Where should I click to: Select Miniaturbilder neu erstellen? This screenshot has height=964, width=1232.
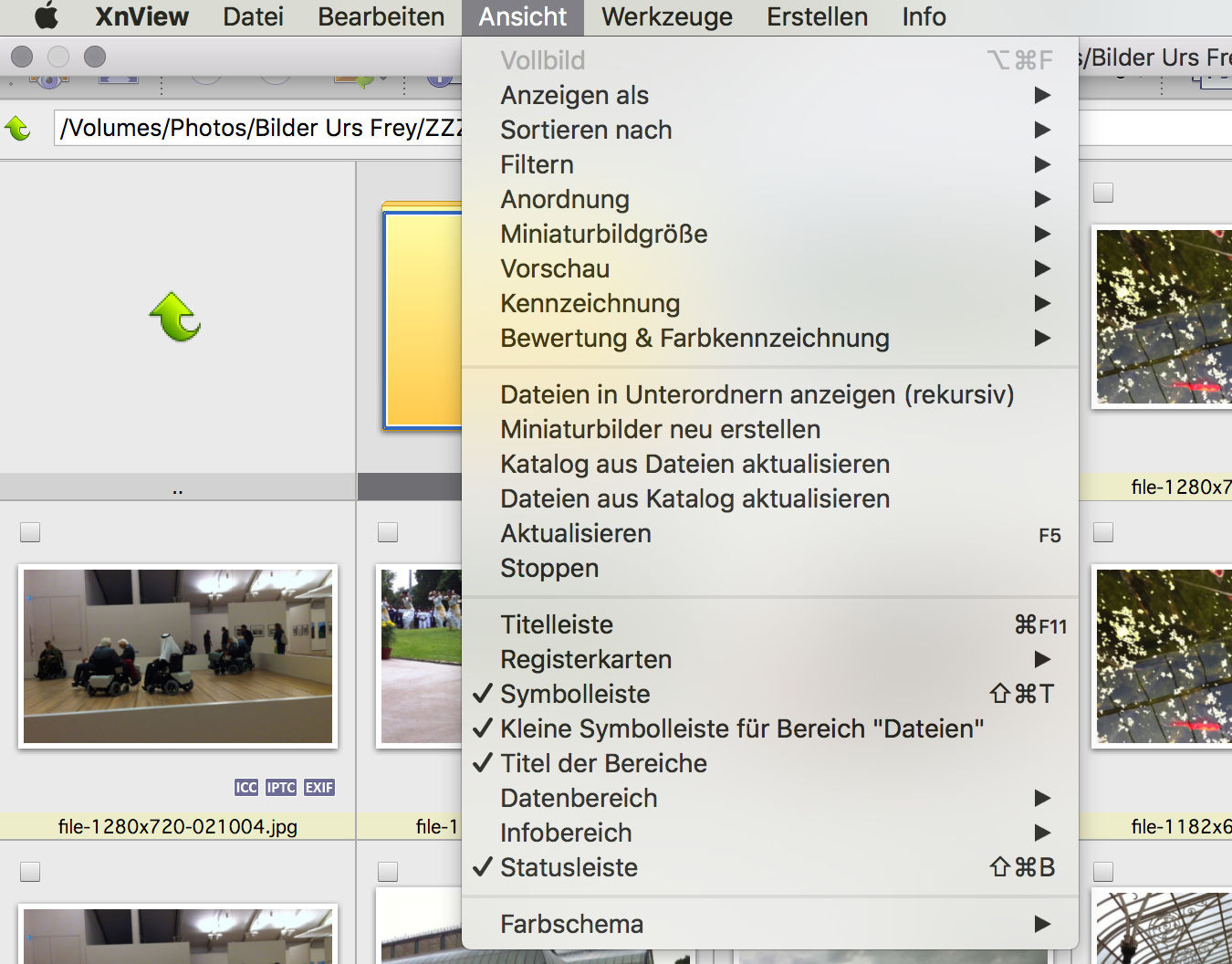(x=770, y=429)
